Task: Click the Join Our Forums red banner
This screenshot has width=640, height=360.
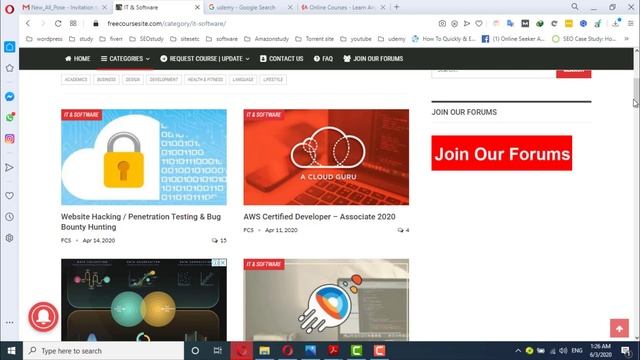Action: point(502,153)
